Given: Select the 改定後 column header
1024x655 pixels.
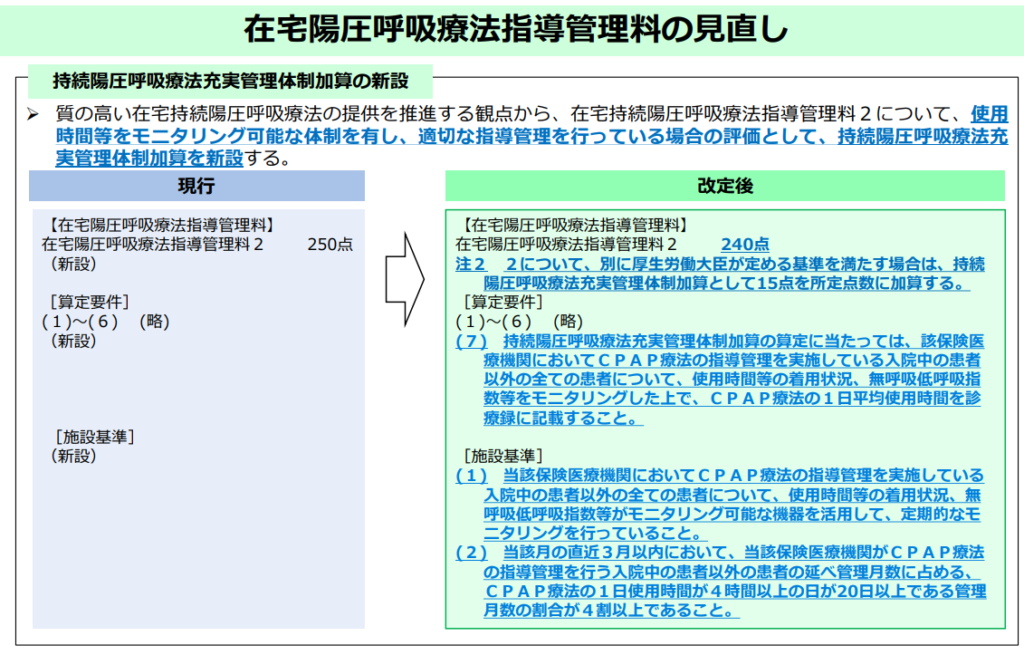Looking at the screenshot, I should [724, 186].
